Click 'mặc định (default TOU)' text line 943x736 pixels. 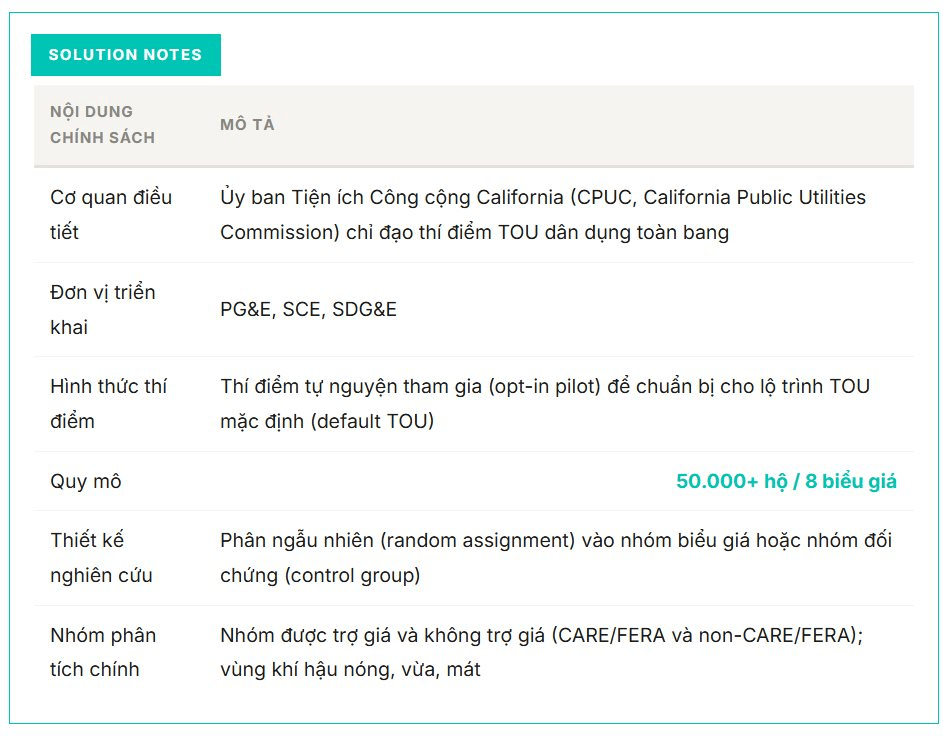[x=327, y=421]
